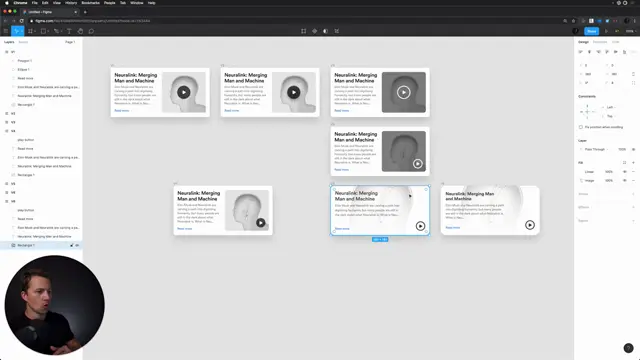Select the Move tool in toolbar
The width and height of the screenshot is (640, 360).
(16, 31)
